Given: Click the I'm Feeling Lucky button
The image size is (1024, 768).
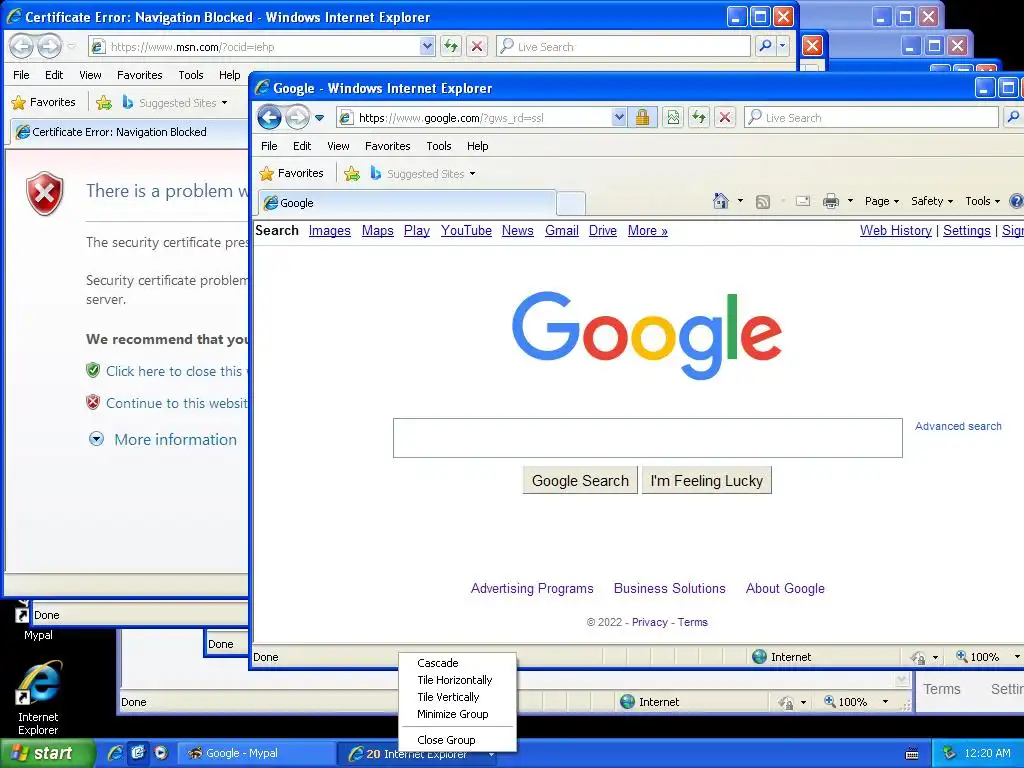Looking at the screenshot, I should (707, 481).
